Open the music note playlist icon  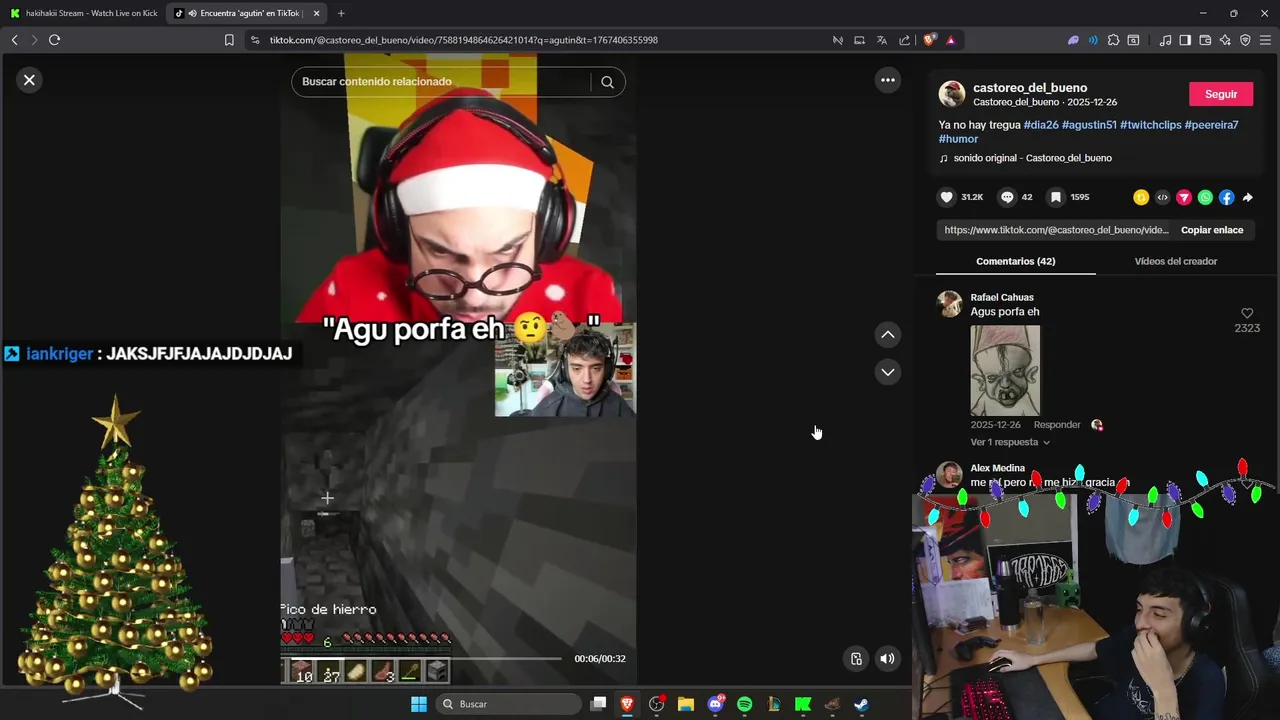(1165, 40)
